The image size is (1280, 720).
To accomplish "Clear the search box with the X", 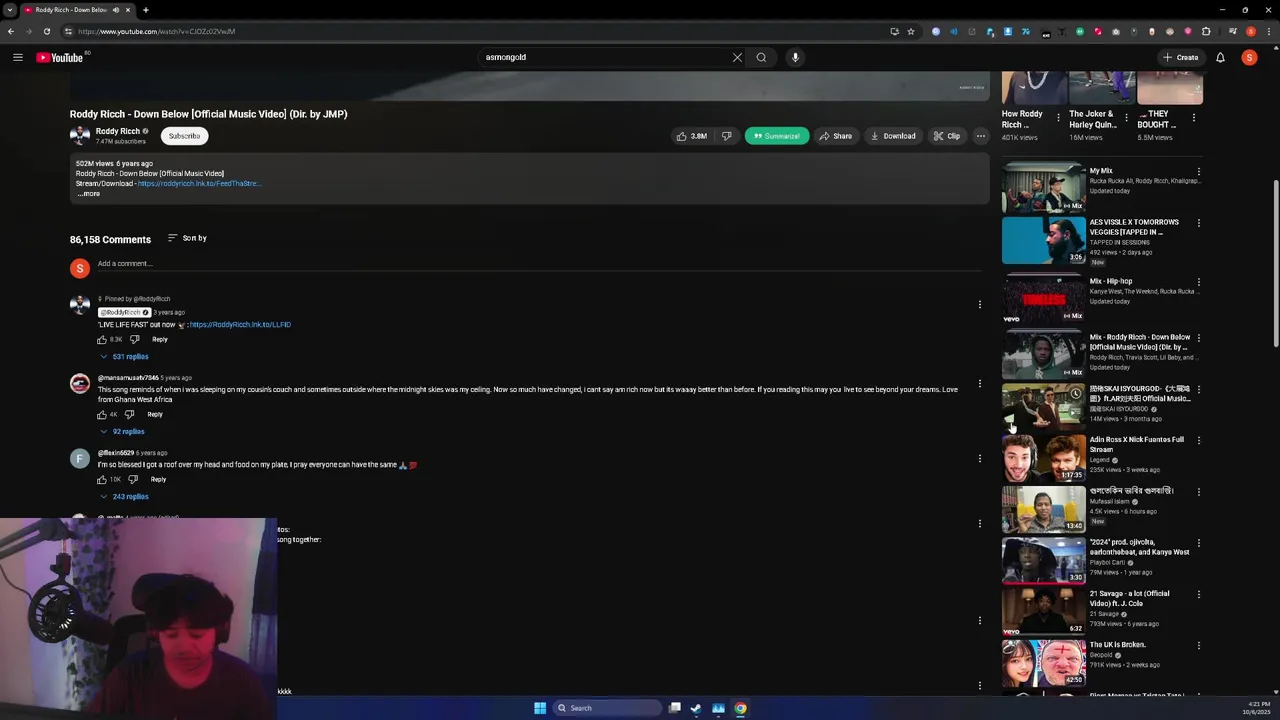I will point(737,57).
